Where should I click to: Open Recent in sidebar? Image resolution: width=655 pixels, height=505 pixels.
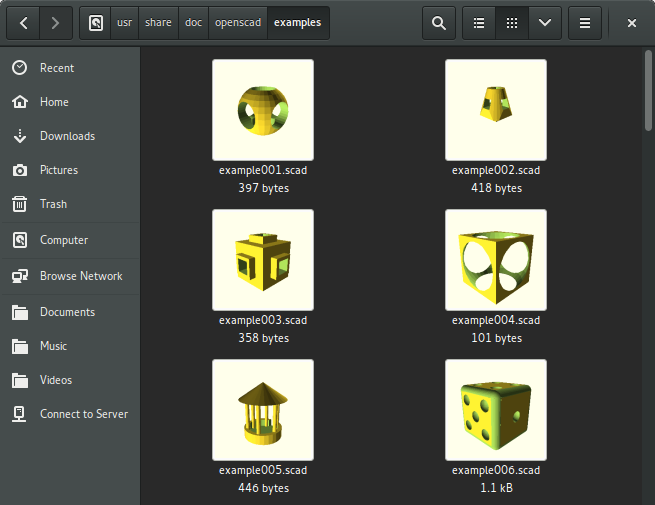click(70, 68)
